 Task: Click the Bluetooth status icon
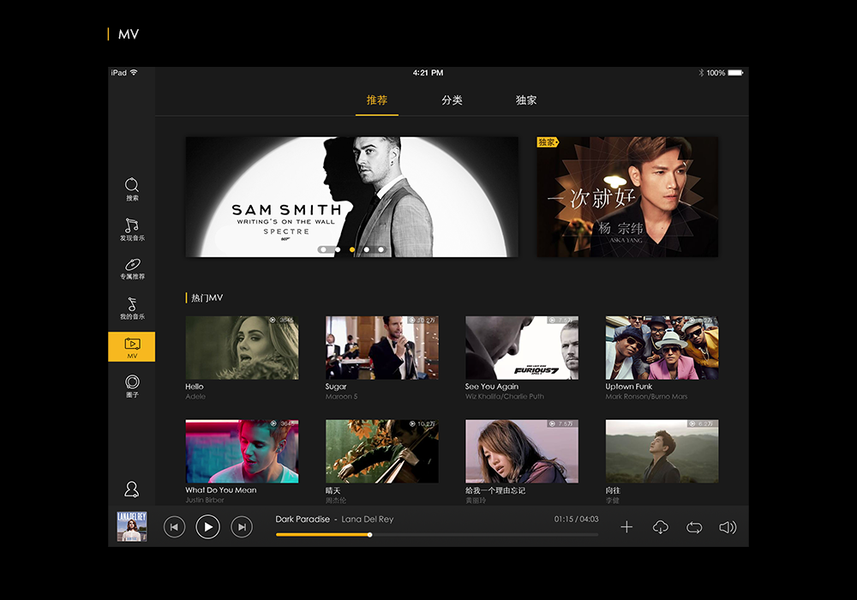701,73
